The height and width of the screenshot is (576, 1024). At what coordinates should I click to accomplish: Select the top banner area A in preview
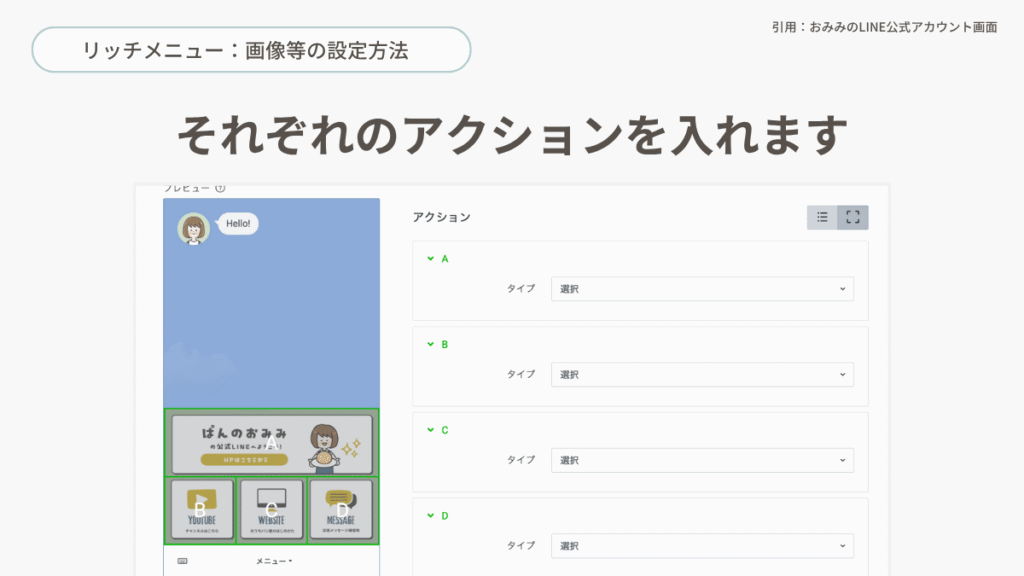click(x=271, y=443)
